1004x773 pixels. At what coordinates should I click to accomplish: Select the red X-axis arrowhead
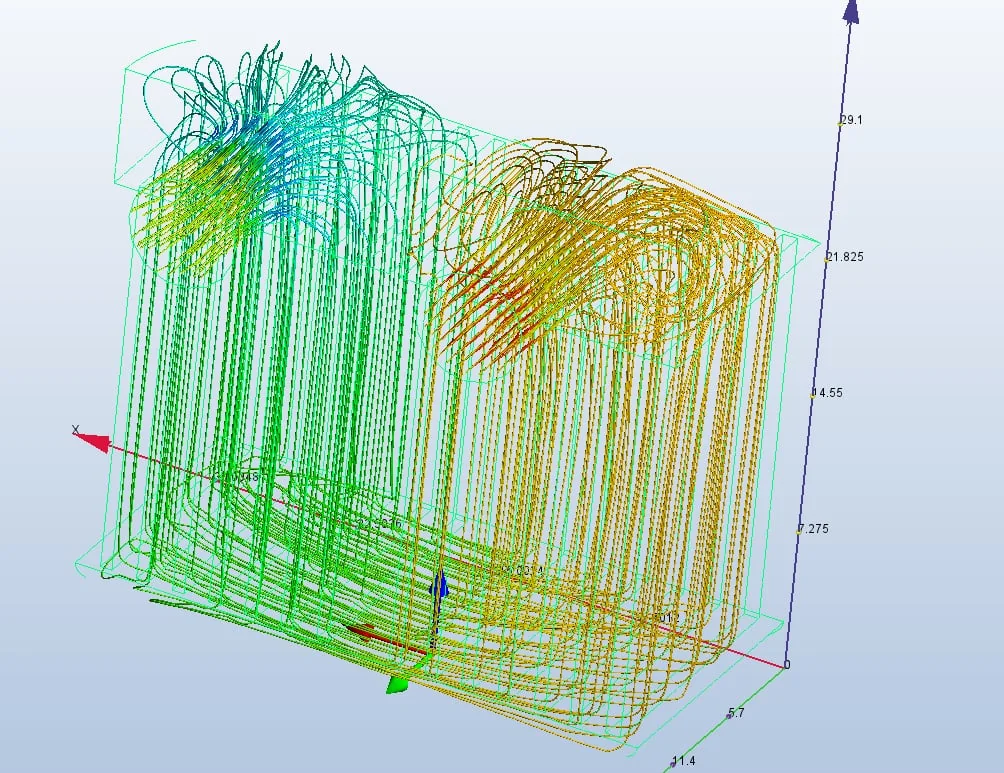point(93,442)
